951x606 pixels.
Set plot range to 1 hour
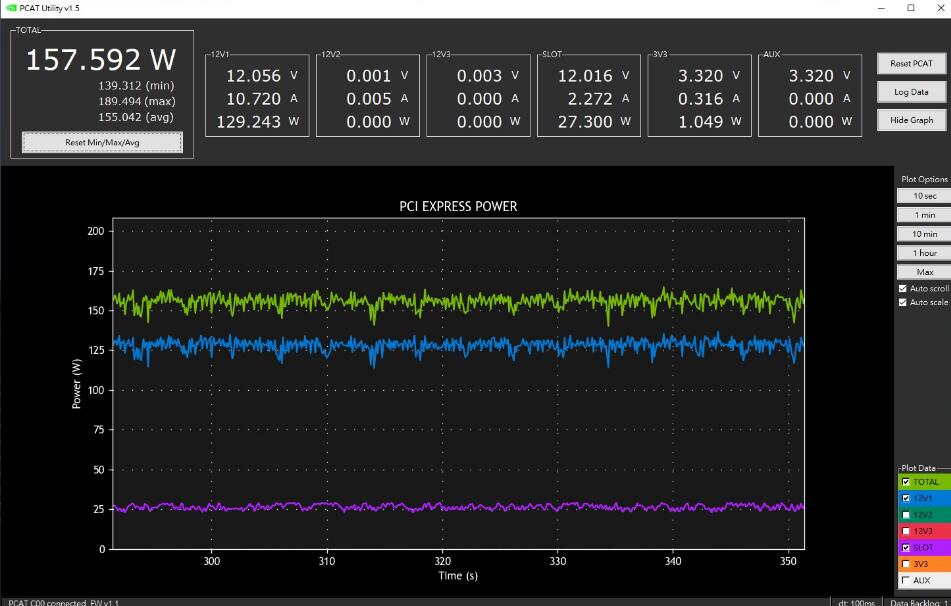pos(924,253)
